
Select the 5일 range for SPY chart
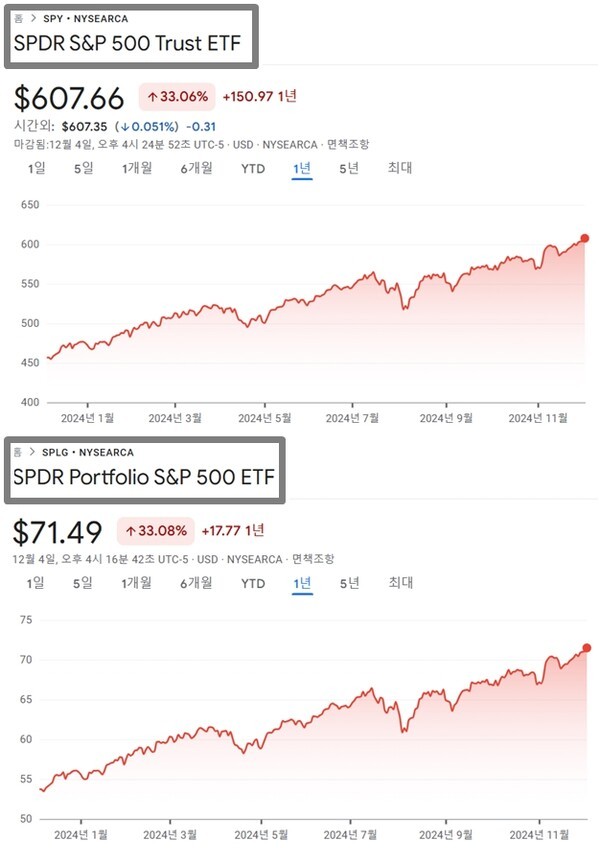[x=83, y=168]
